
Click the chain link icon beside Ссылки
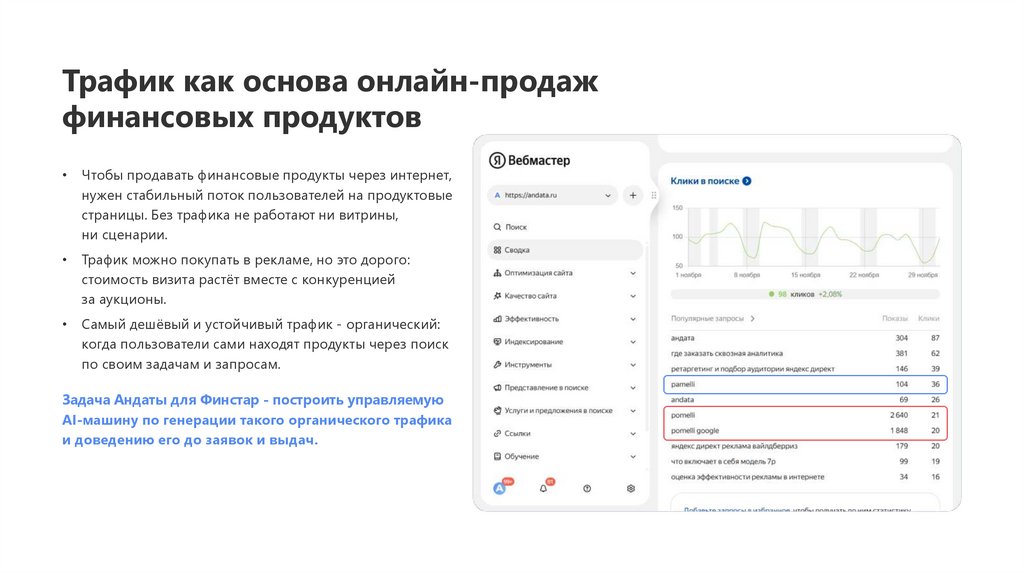tap(497, 434)
